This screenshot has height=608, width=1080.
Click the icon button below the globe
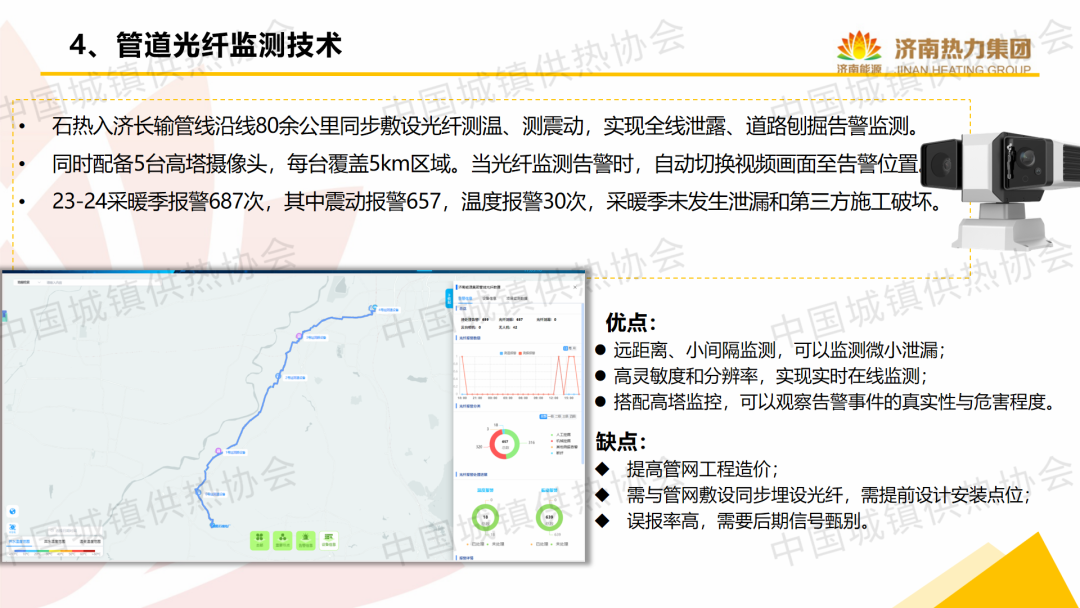[13, 528]
